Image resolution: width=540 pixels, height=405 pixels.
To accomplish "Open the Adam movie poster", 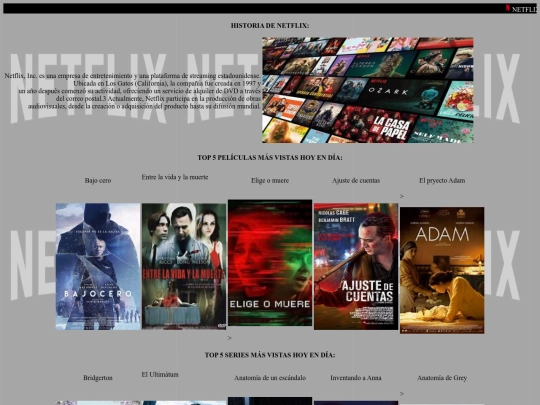I will (x=442, y=270).
